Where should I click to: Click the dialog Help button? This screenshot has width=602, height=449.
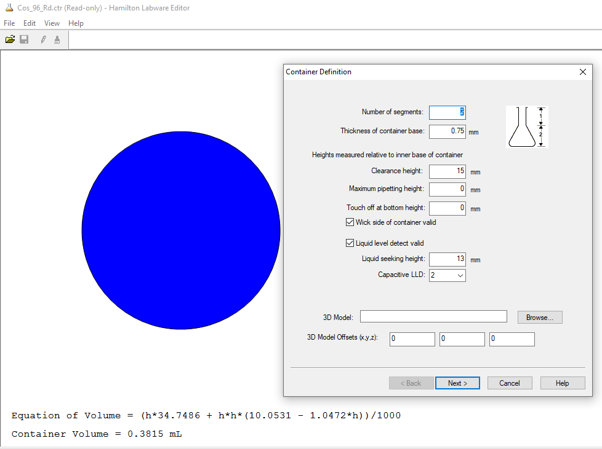(x=562, y=383)
